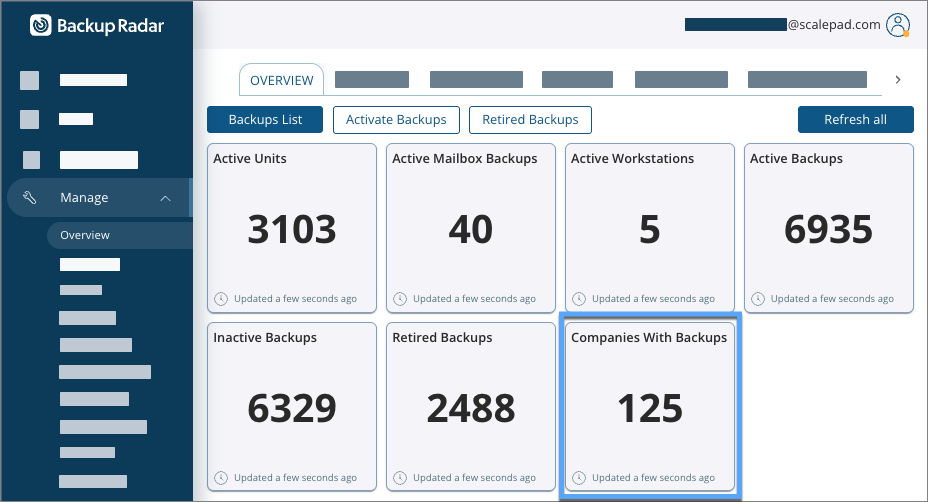Click the Active Workstations value 5
928x502 pixels.
click(649, 229)
